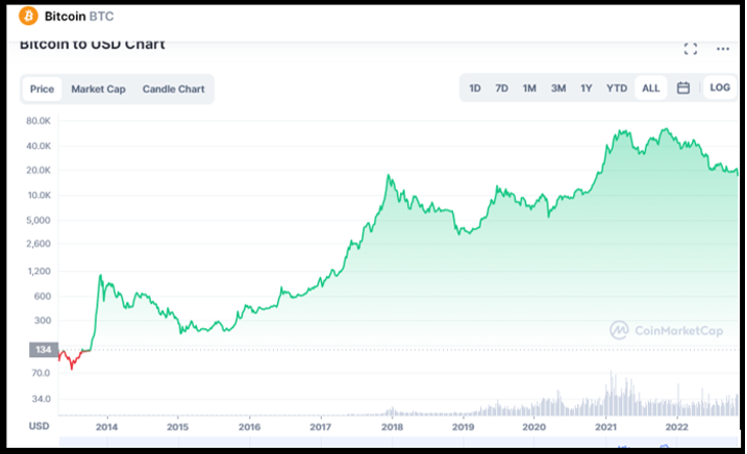Click the 2017 x-axis label
The width and height of the screenshot is (747, 454).
click(x=320, y=427)
